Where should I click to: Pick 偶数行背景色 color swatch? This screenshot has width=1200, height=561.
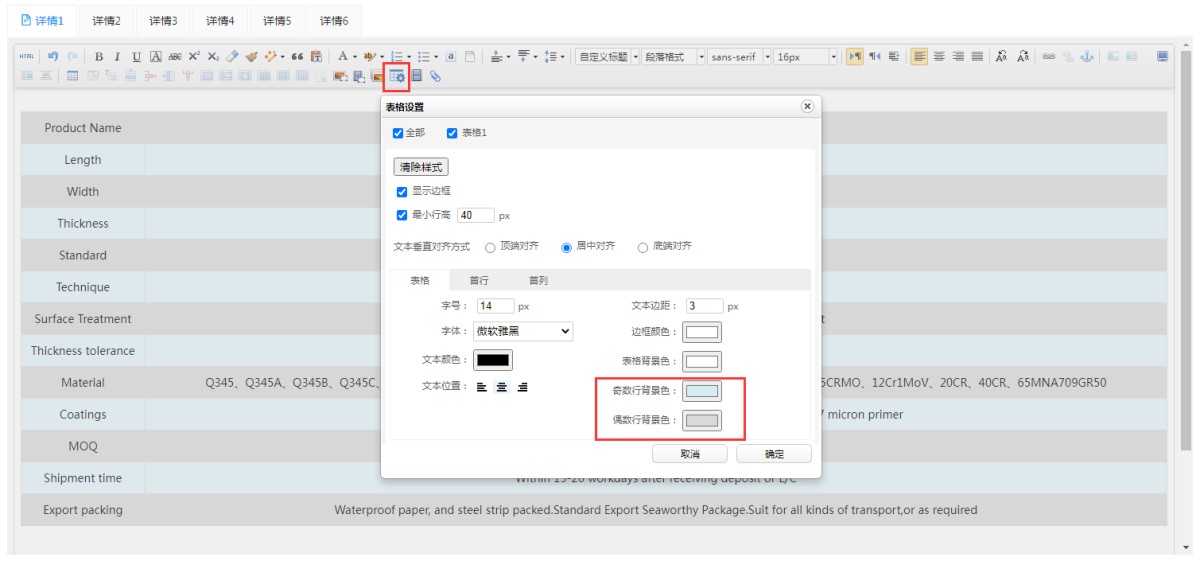tap(702, 421)
